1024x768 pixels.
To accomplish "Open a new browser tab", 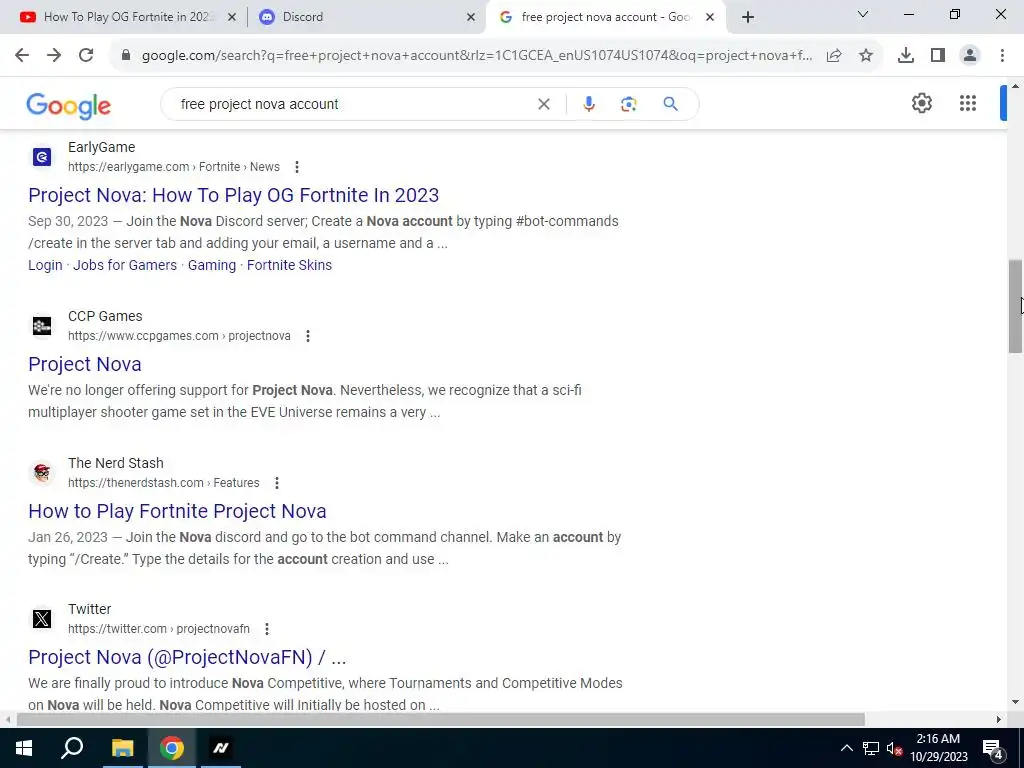I will [x=748, y=17].
